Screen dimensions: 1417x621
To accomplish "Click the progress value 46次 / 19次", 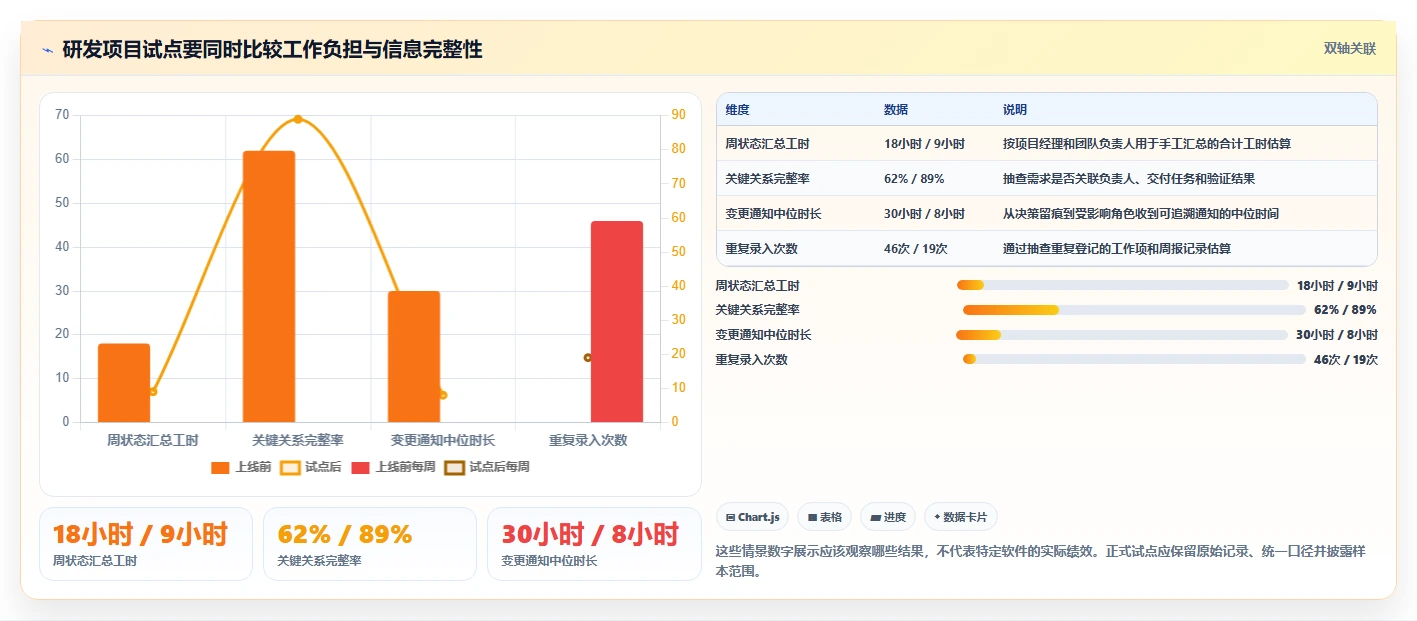I will (x=1346, y=360).
